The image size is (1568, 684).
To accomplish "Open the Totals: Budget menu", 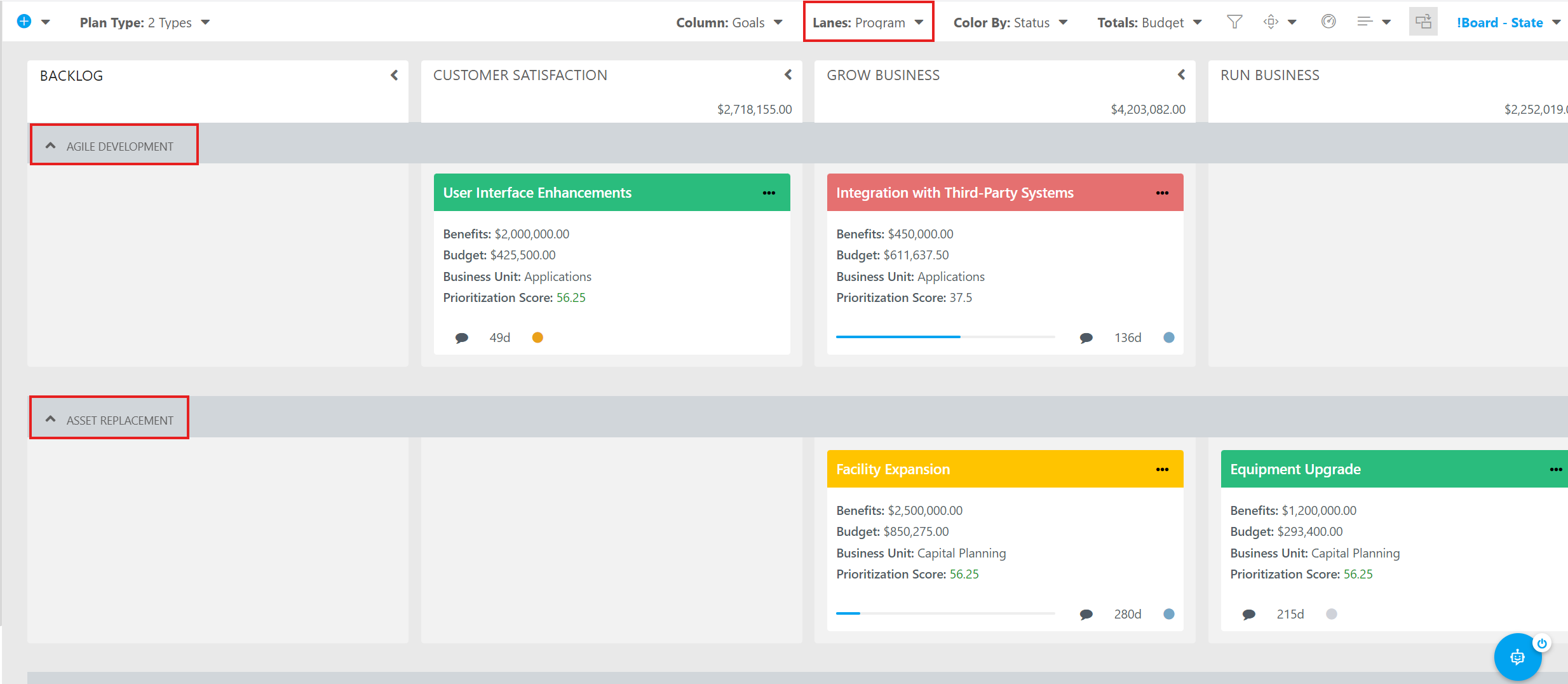I will [x=1149, y=23].
